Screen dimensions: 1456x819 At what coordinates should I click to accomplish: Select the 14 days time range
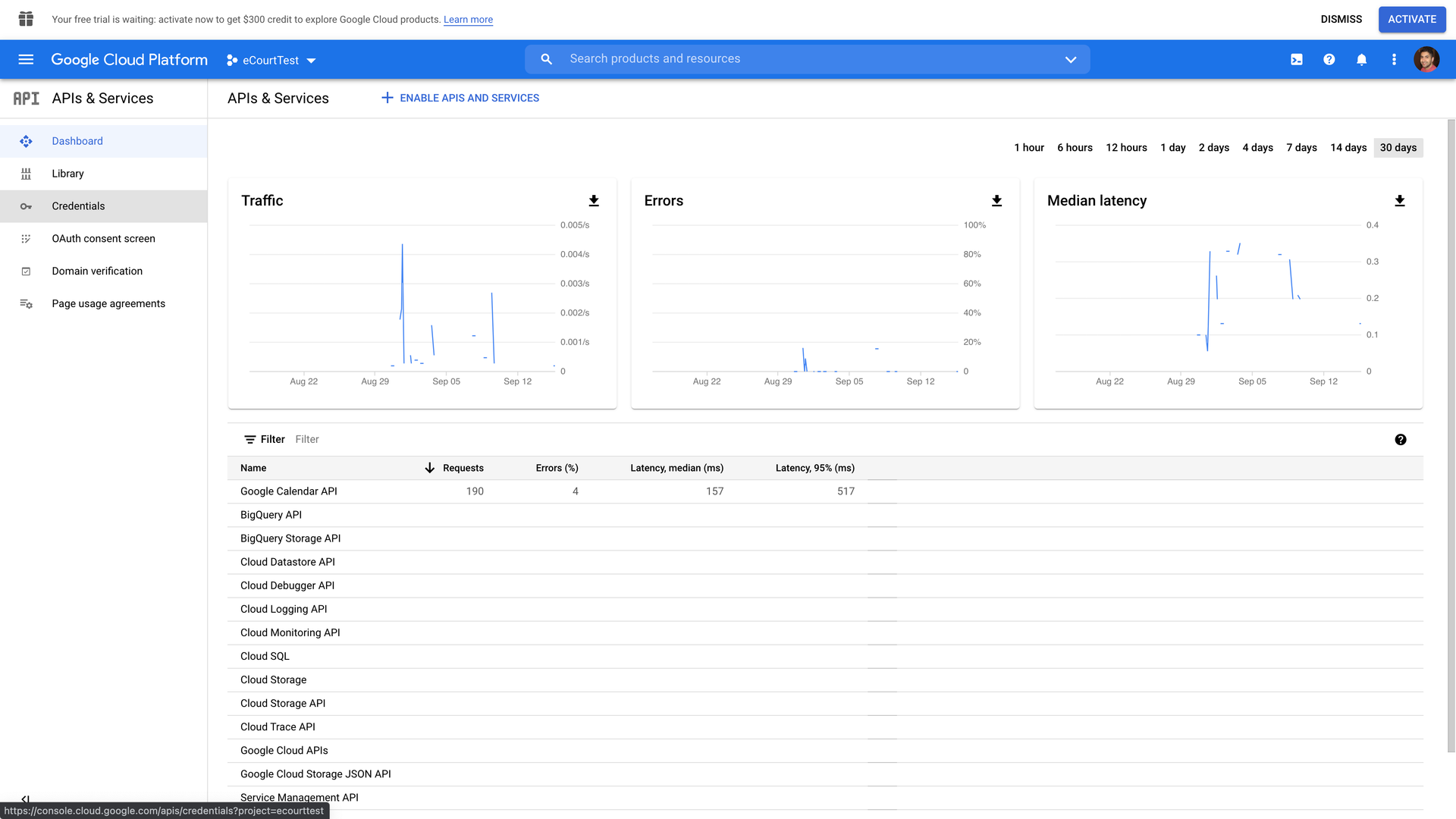click(1348, 147)
